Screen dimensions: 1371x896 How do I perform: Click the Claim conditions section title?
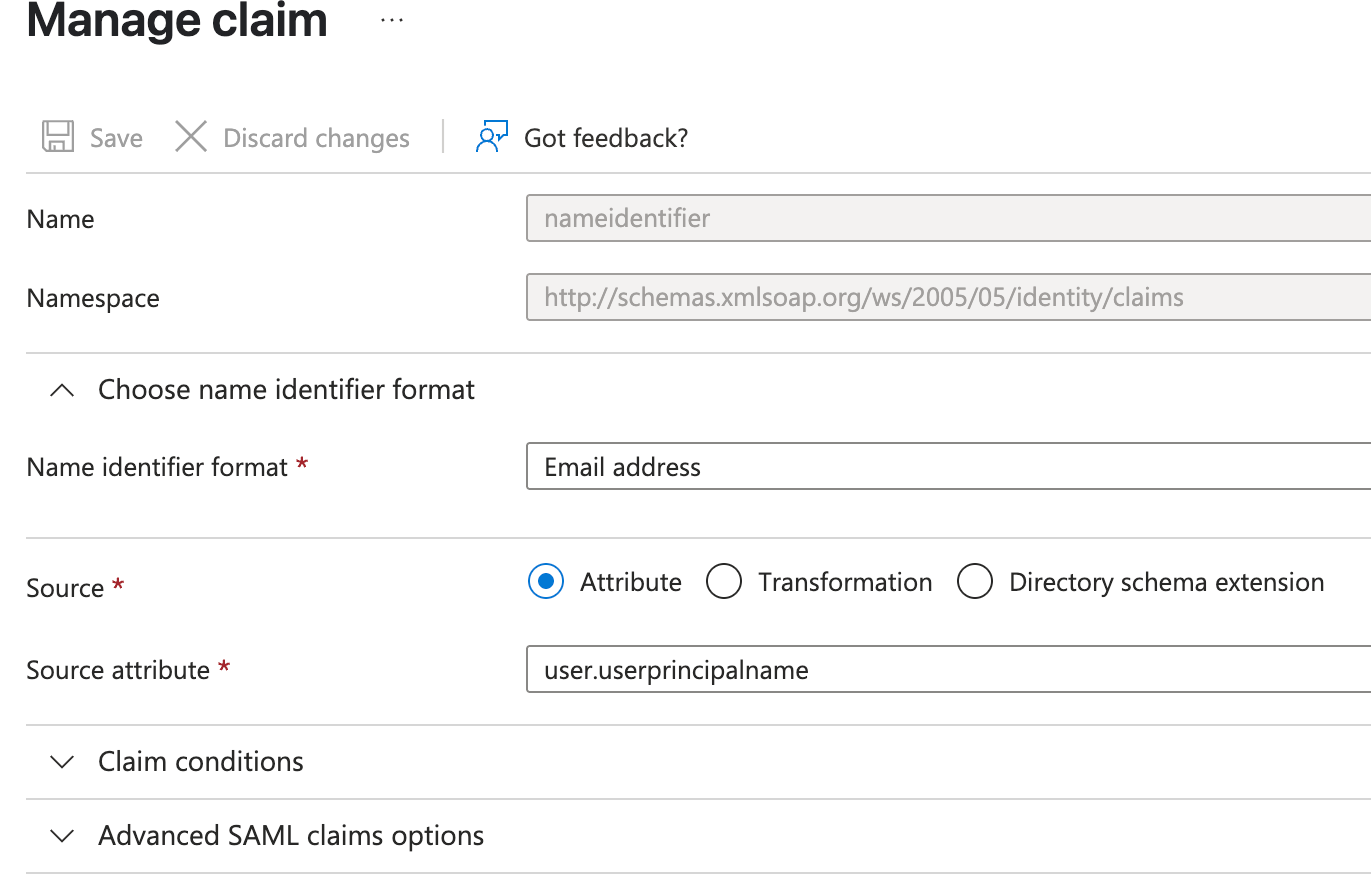click(x=200, y=762)
